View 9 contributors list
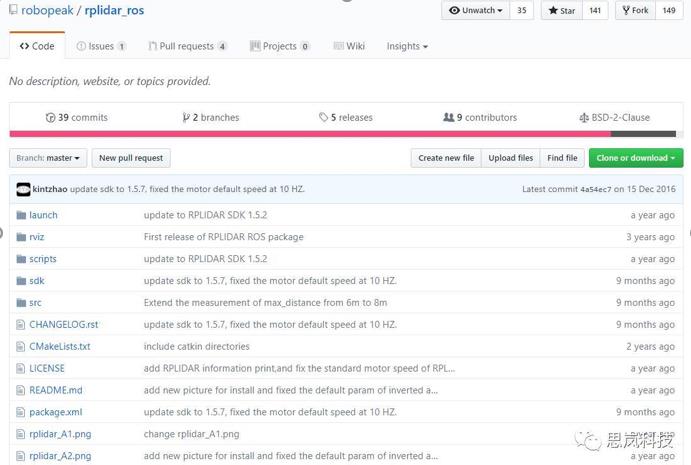Image resolution: width=691 pixels, height=465 pixels. point(480,117)
